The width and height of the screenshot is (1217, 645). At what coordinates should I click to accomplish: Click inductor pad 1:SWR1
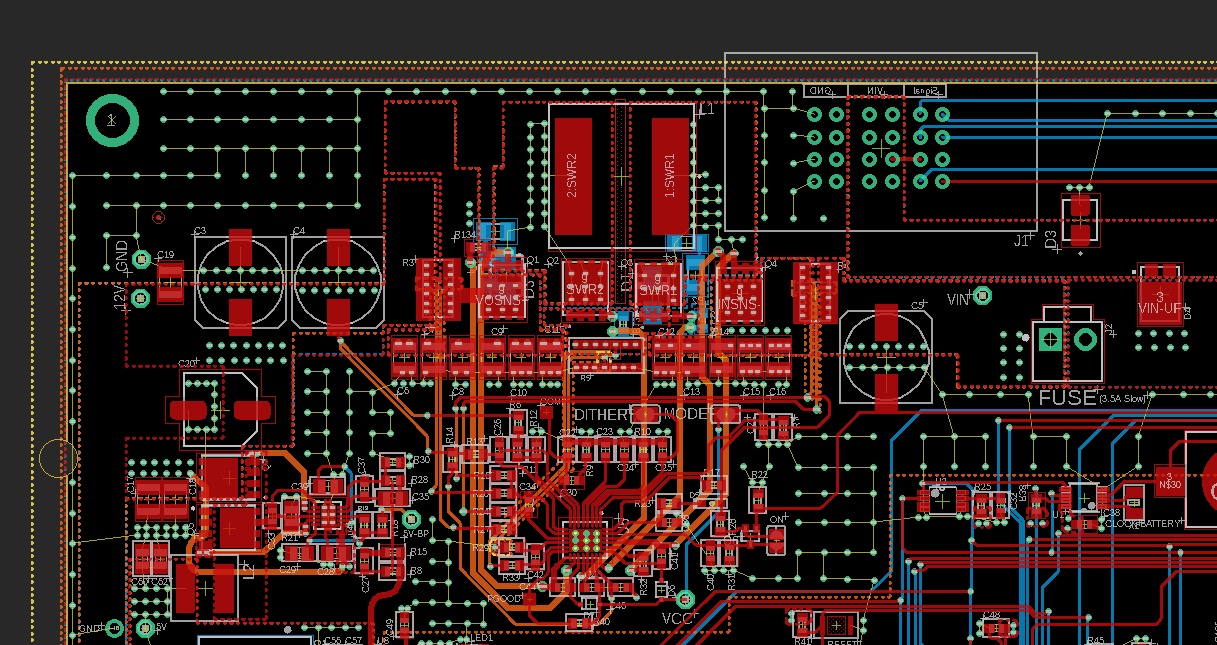(671, 176)
